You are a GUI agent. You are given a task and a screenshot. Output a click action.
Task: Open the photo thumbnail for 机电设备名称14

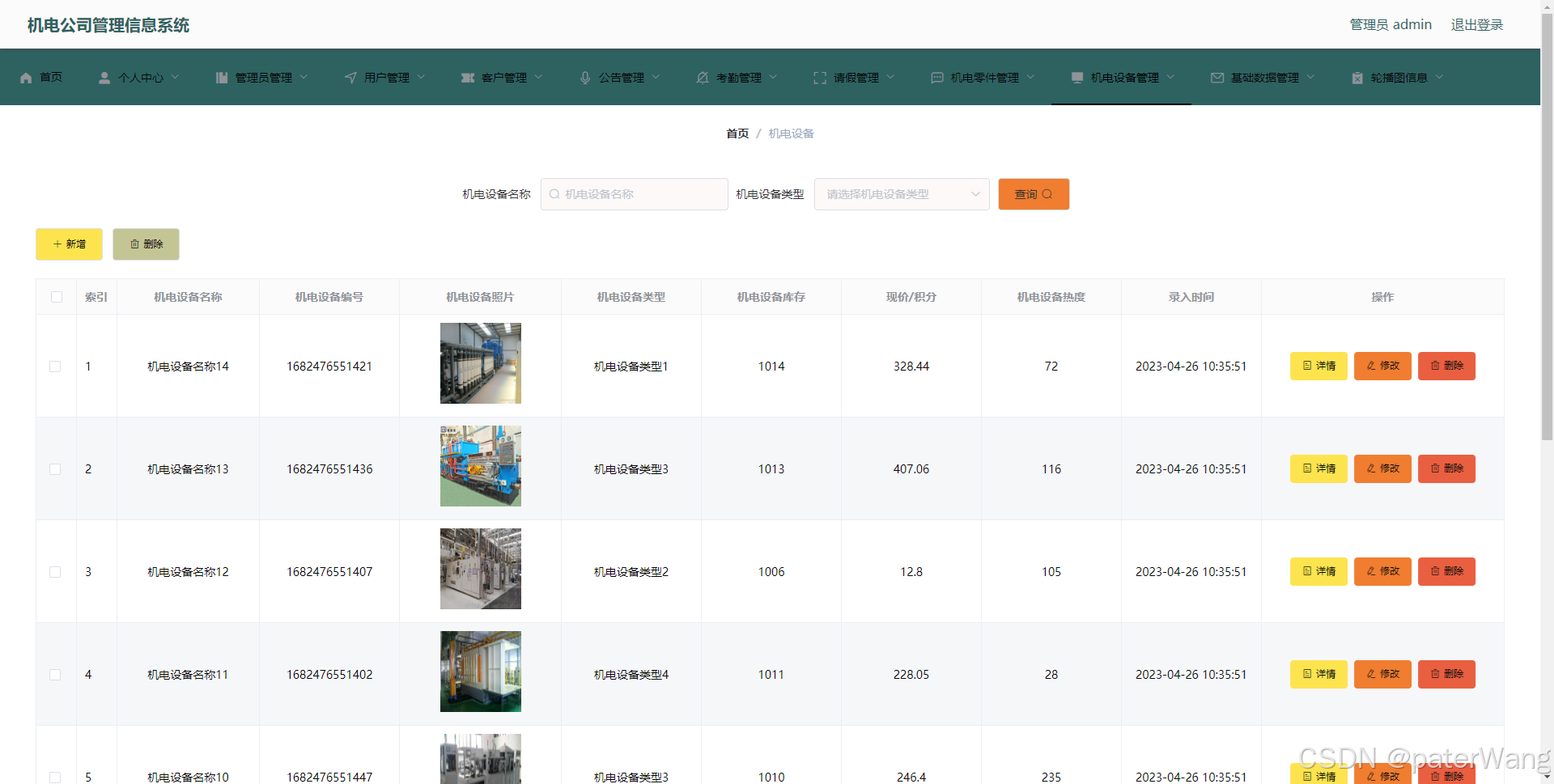click(x=481, y=363)
